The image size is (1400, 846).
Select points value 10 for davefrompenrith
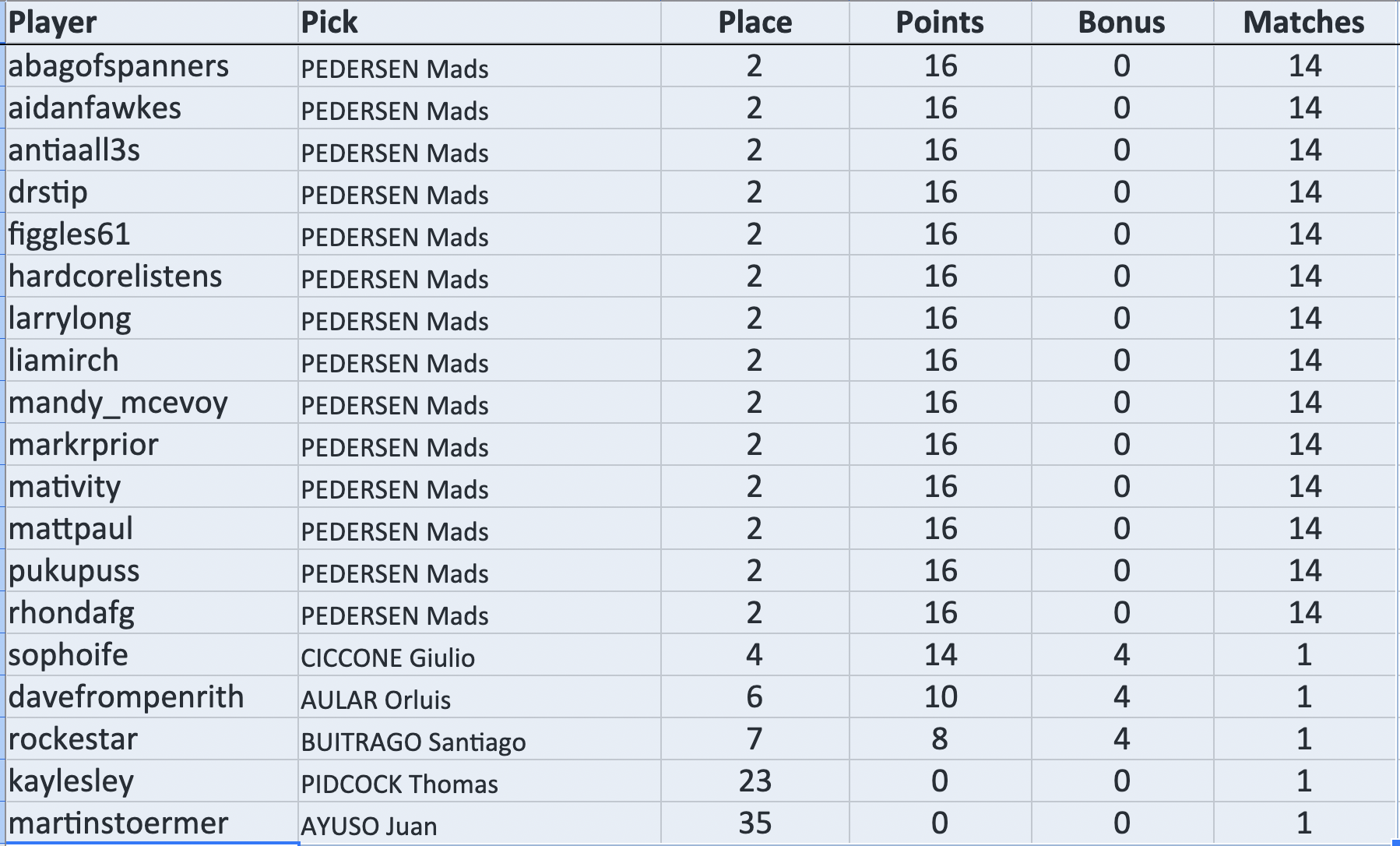click(940, 697)
